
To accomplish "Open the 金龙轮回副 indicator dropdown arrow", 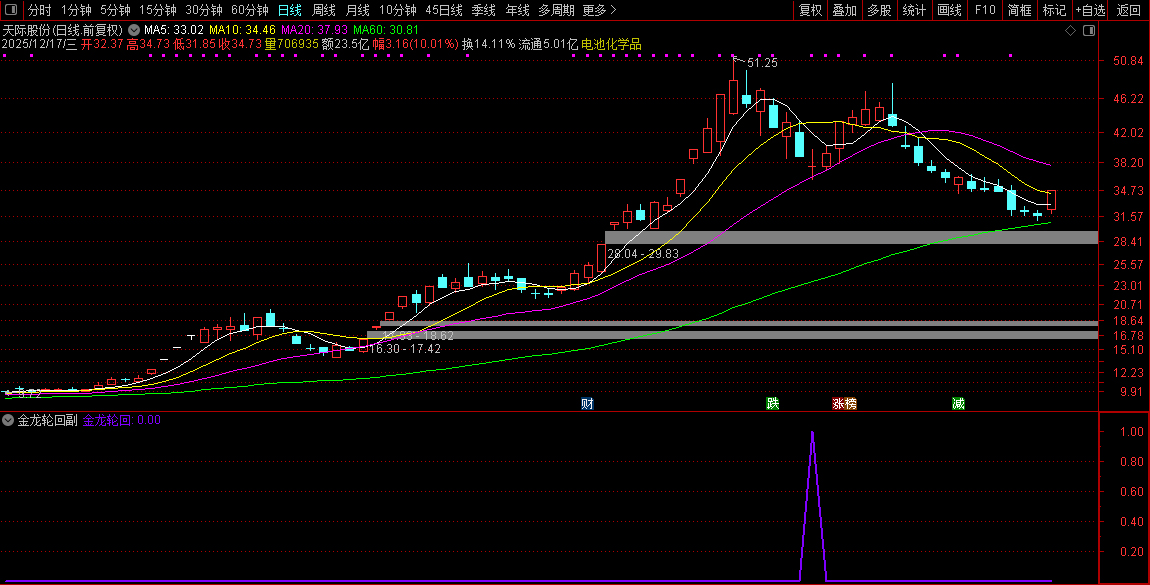I will (x=8, y=421).
